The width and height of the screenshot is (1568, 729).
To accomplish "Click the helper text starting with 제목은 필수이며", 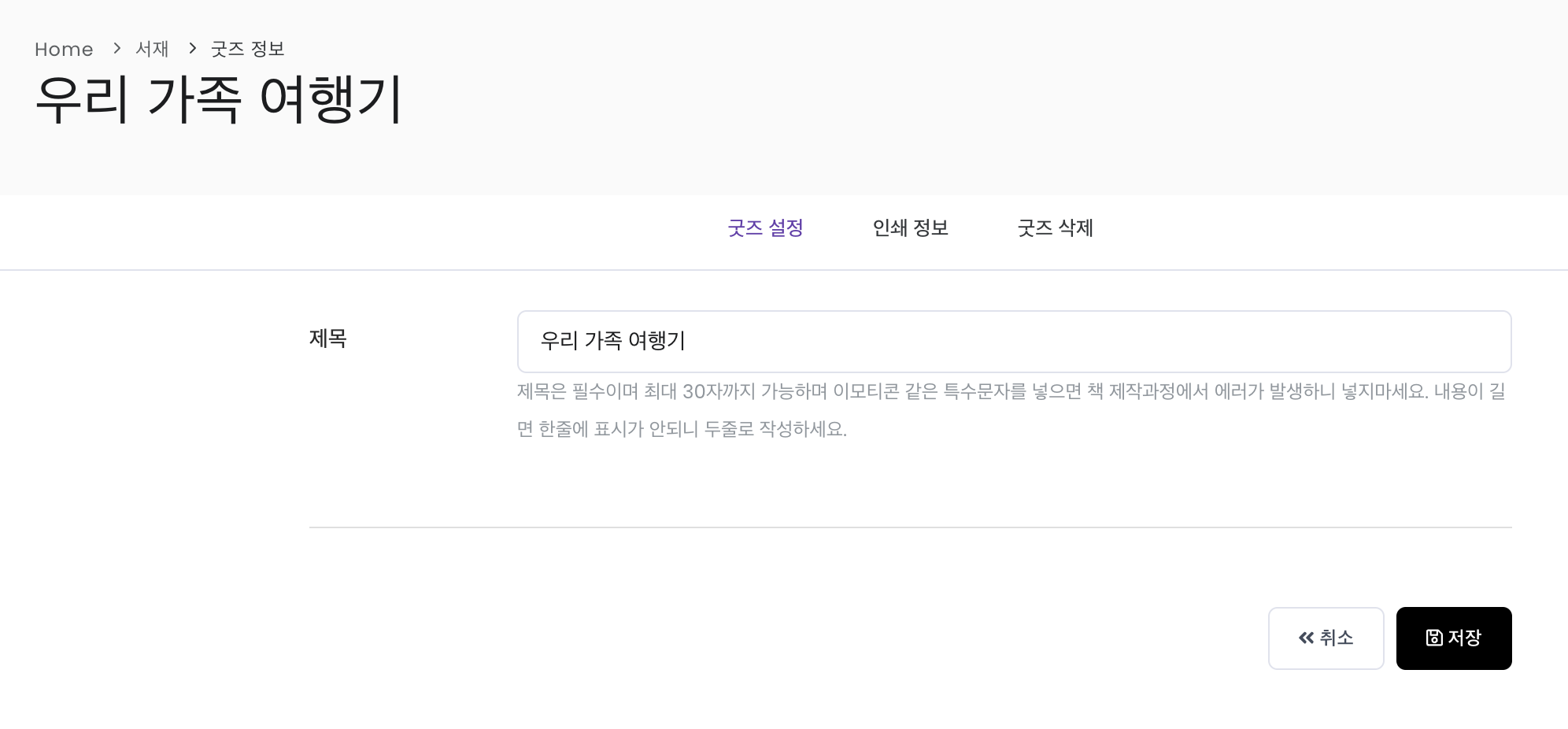I will (x=1011, y=391).
